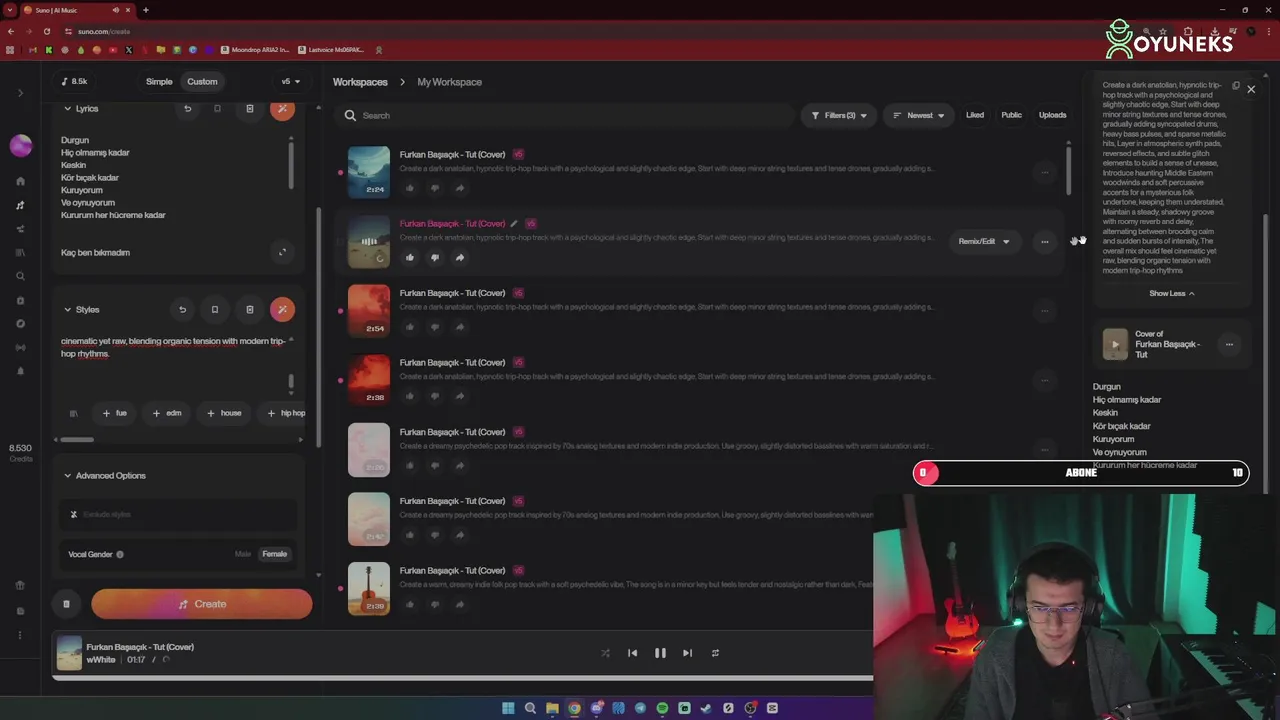The height and width of the screenshot is (720, 1280).
Task: Add the 'house' style tag
Action: click(x=224, y=413)
